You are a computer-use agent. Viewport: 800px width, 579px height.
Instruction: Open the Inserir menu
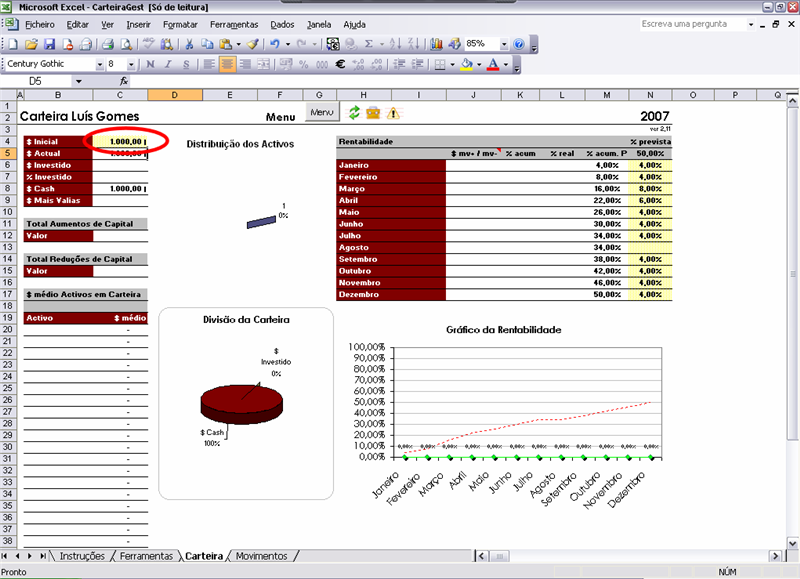pyautogui.click(x=139, y=24)
